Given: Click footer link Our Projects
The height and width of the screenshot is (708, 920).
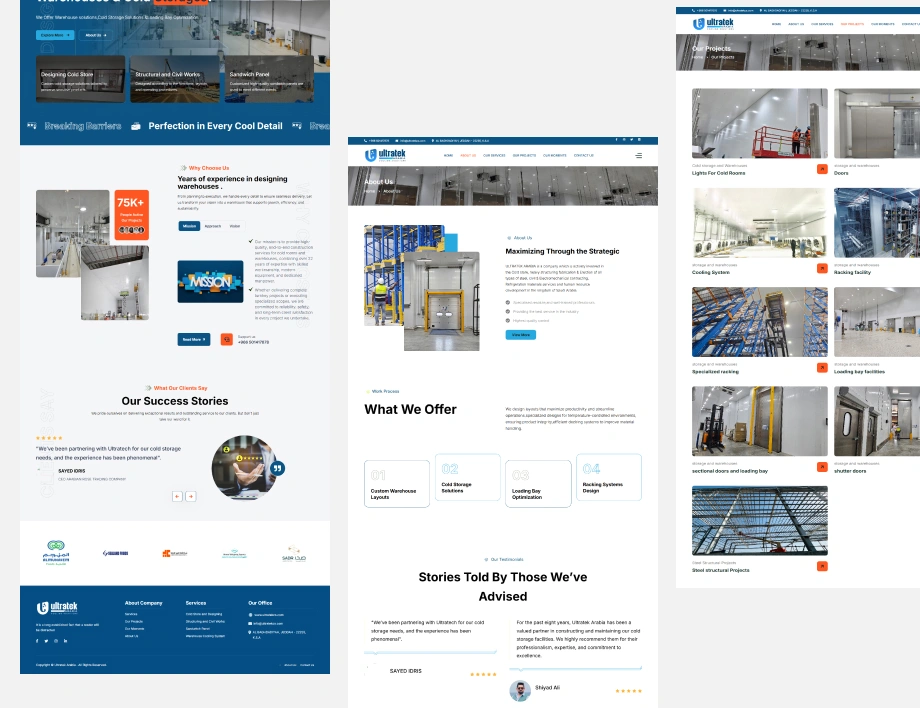Looking at the screenshot, I should tap(134, 621).
